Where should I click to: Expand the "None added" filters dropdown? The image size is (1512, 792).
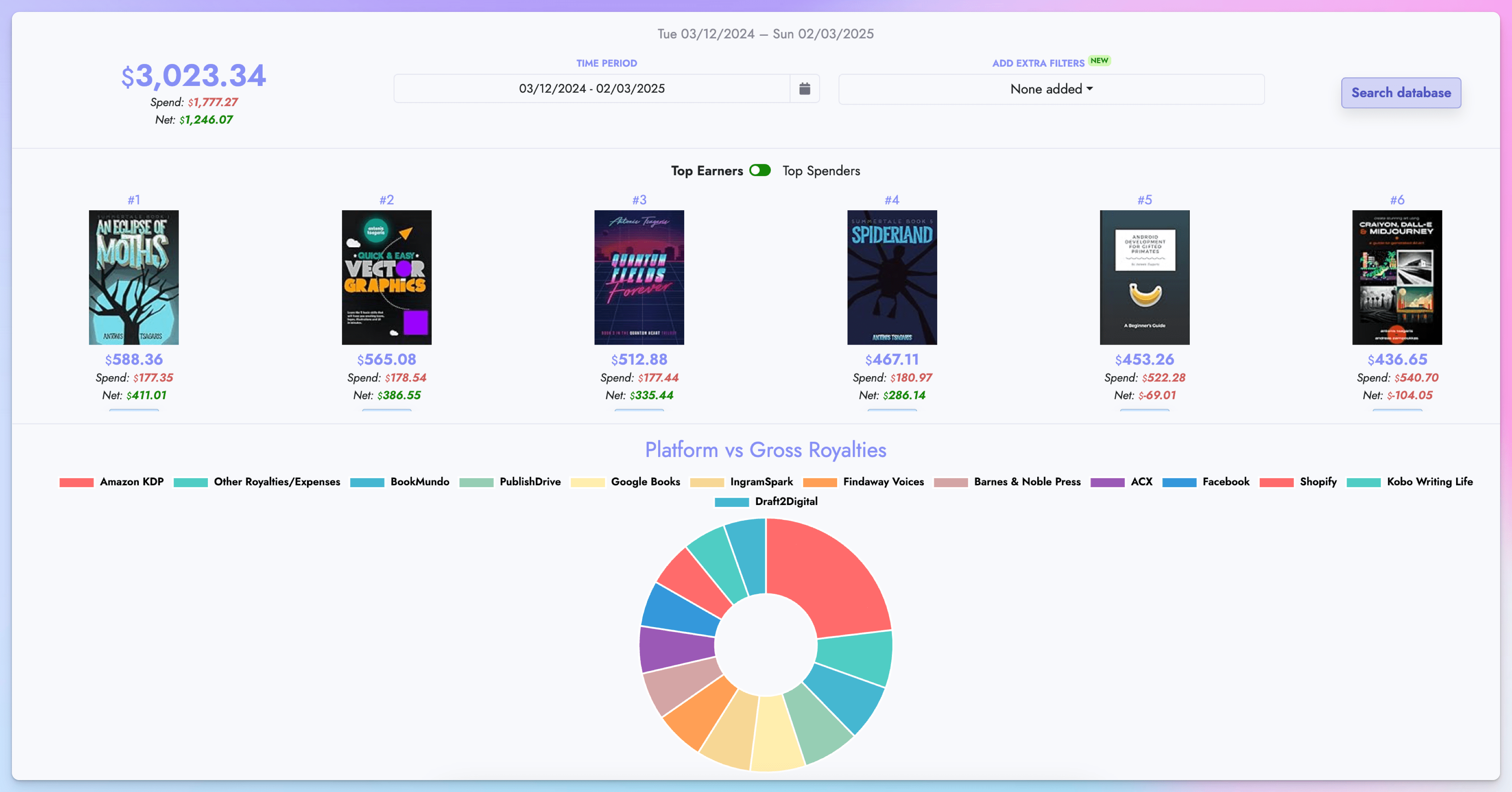[1051, 89]
